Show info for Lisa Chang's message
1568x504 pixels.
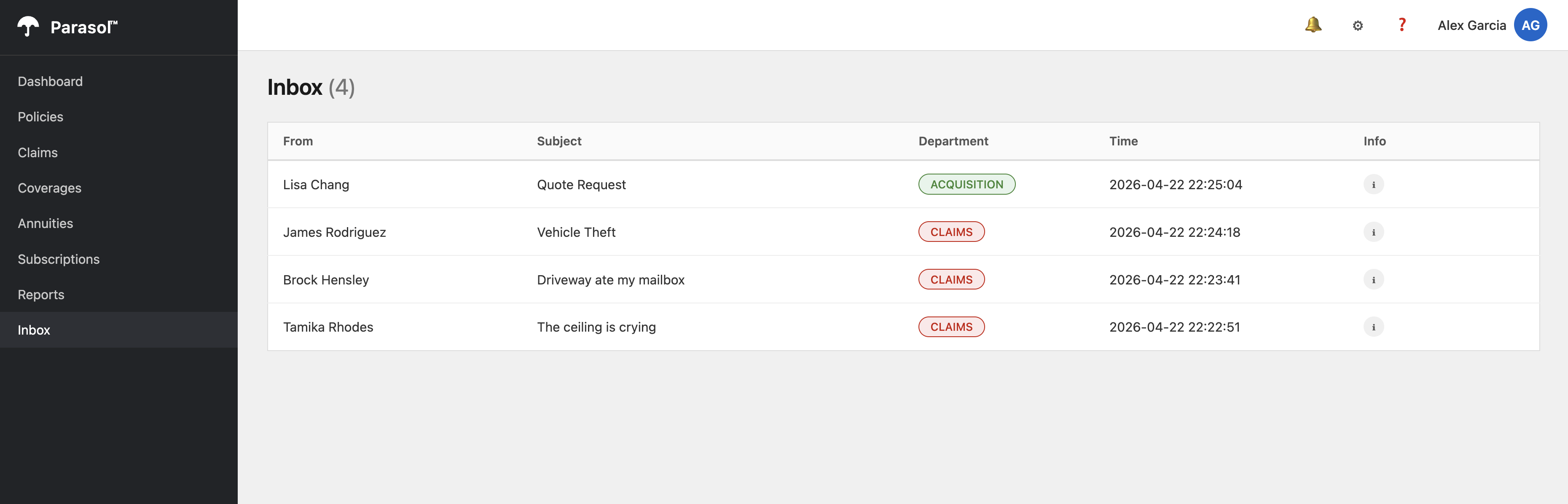[1373, 185]
